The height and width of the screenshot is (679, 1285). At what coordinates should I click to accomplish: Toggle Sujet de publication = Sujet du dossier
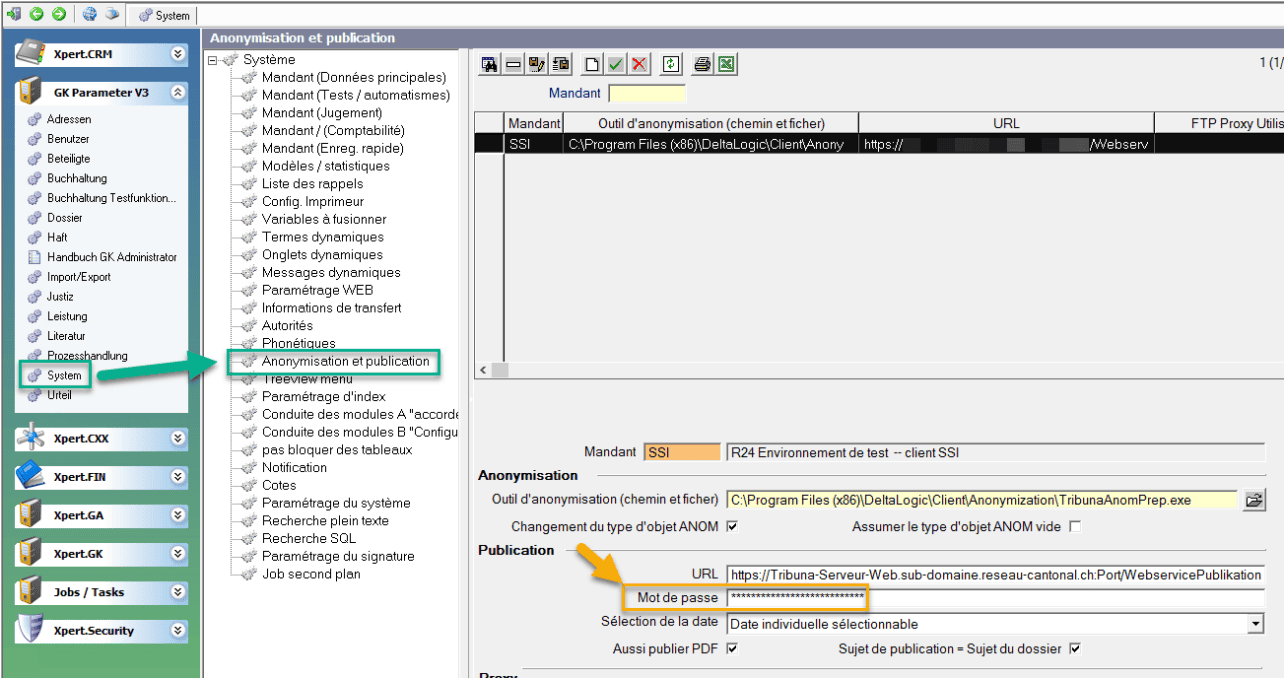[1075, 649]
